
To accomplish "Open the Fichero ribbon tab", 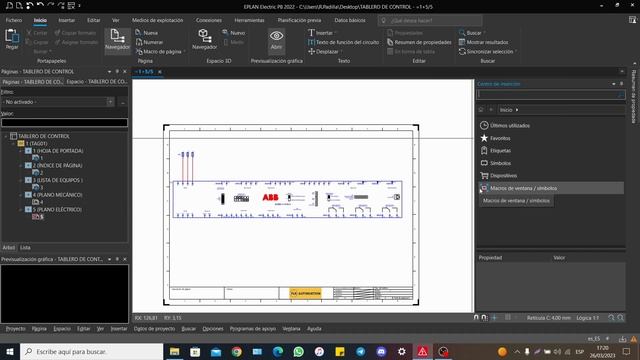I will pyautogui.click(x=14, y=20).
